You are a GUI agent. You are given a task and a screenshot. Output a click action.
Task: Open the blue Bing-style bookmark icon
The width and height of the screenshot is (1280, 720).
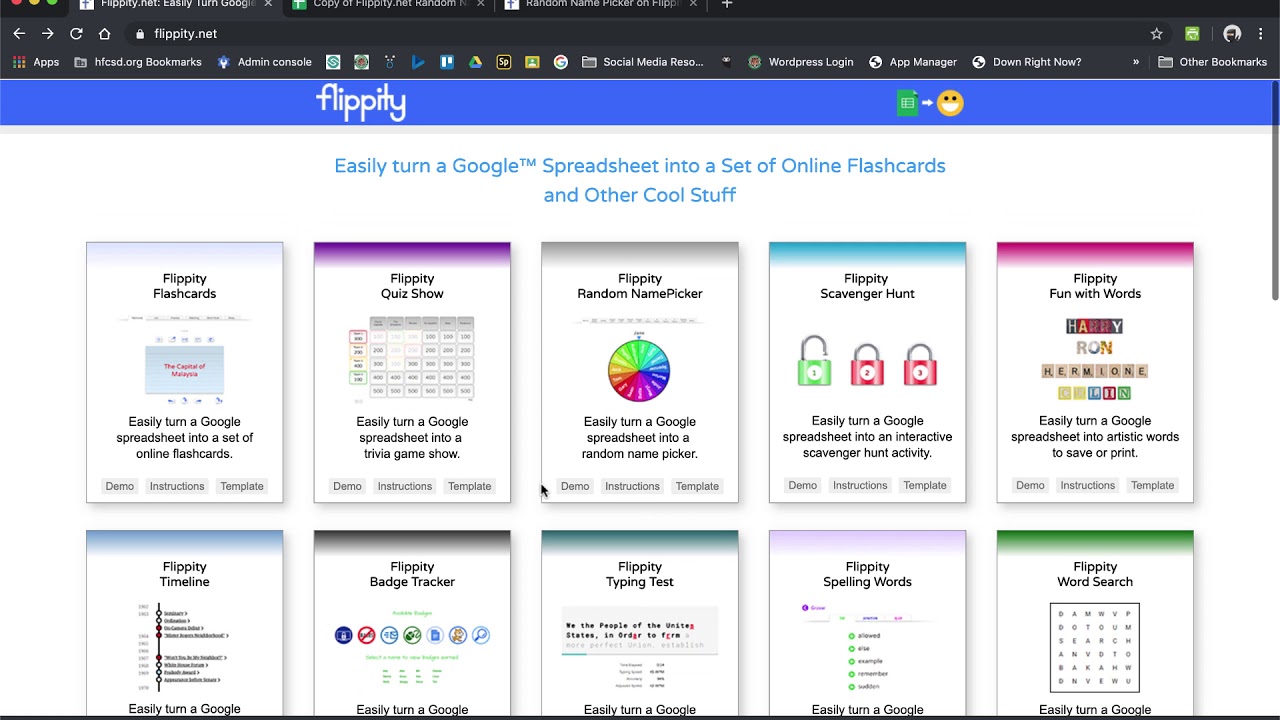[x=418, y=62]
